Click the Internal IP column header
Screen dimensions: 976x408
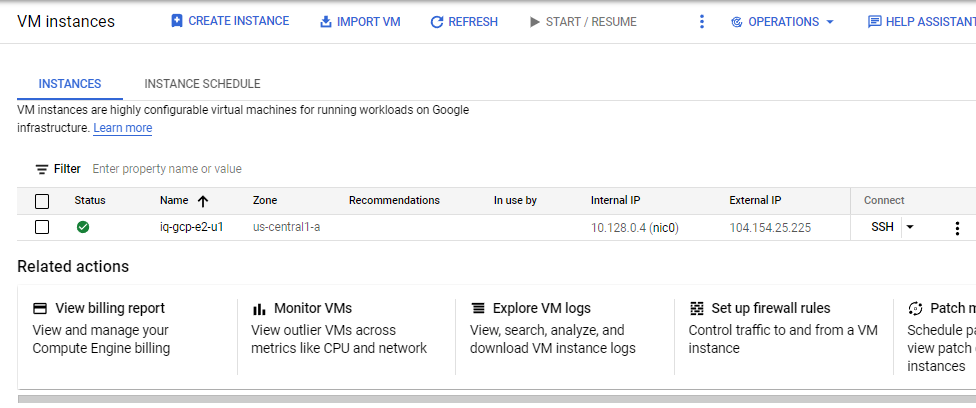[x=616, y=201]
